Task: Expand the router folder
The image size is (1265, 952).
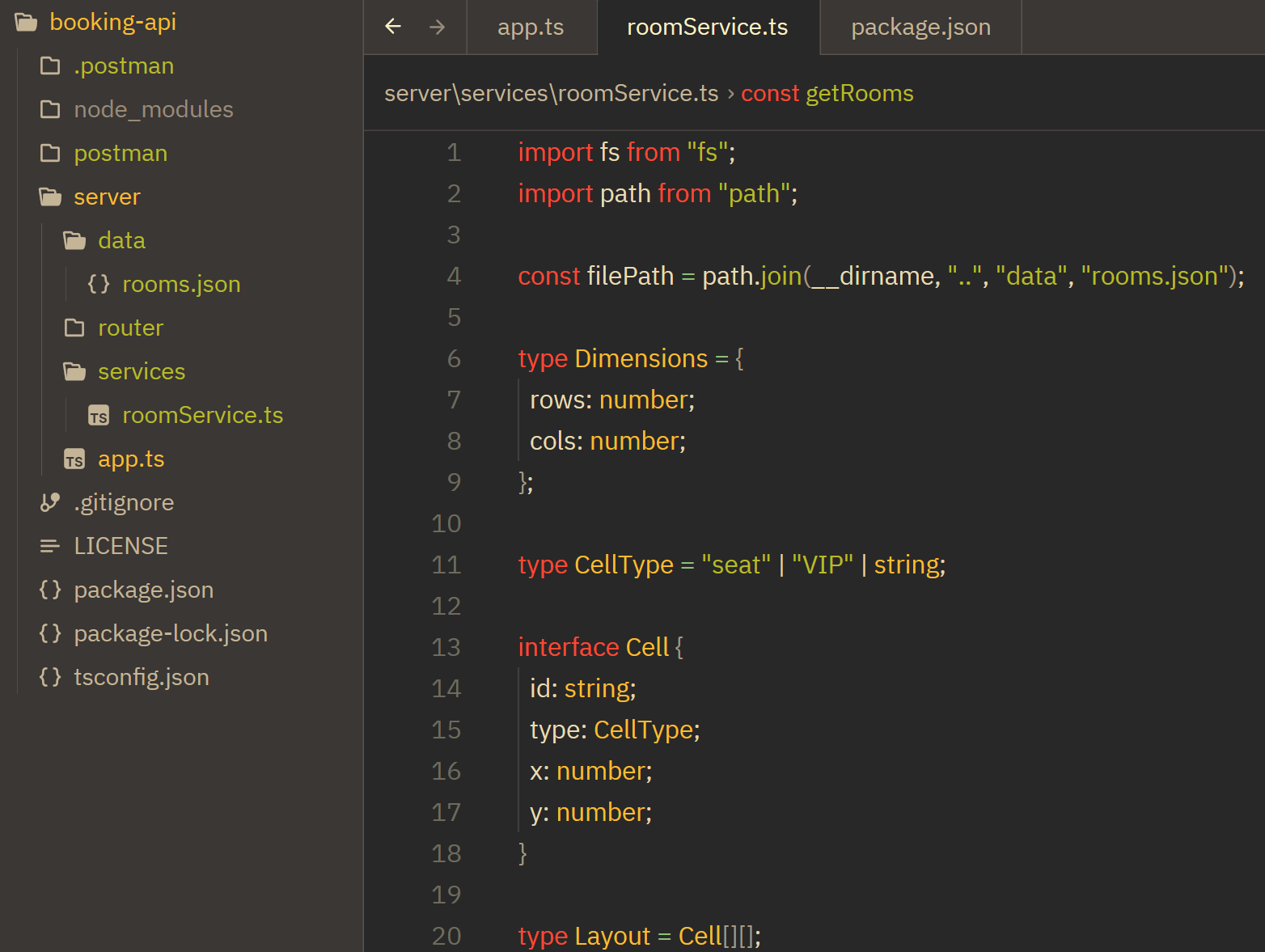Action: pos(130,328)
